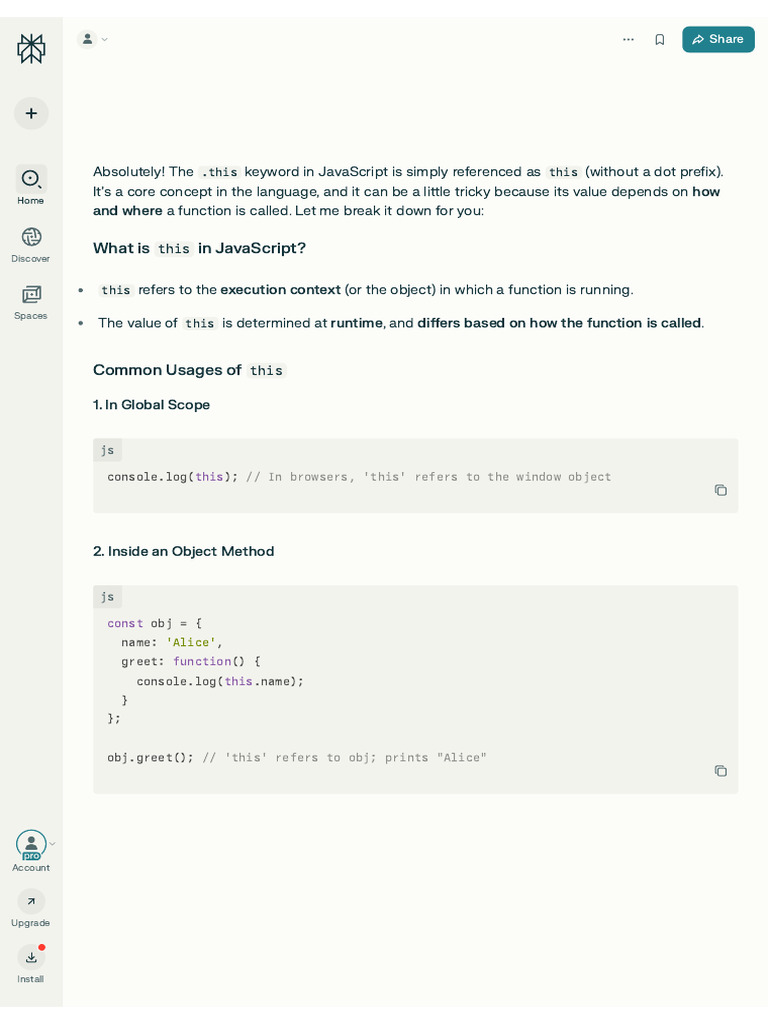
Task: Select the Spaces label in sidebar
Action: (x=31, y=316)
